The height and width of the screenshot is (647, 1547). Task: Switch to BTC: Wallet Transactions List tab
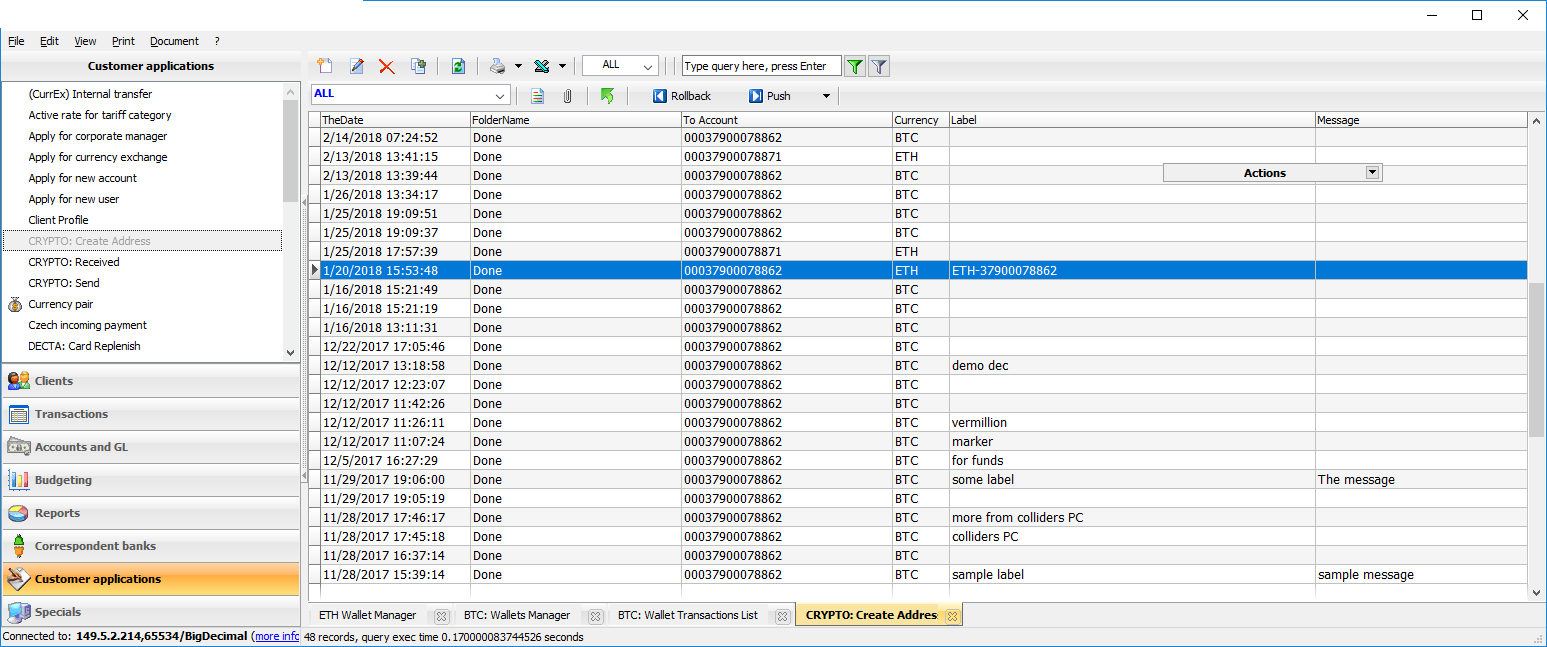[687, 615]
